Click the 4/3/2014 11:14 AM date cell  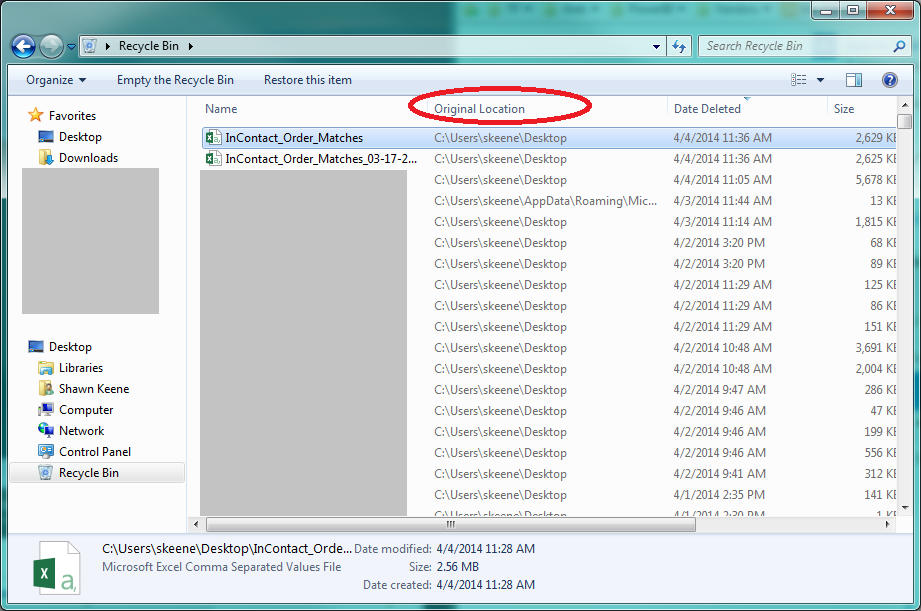[x=722, y=222]
